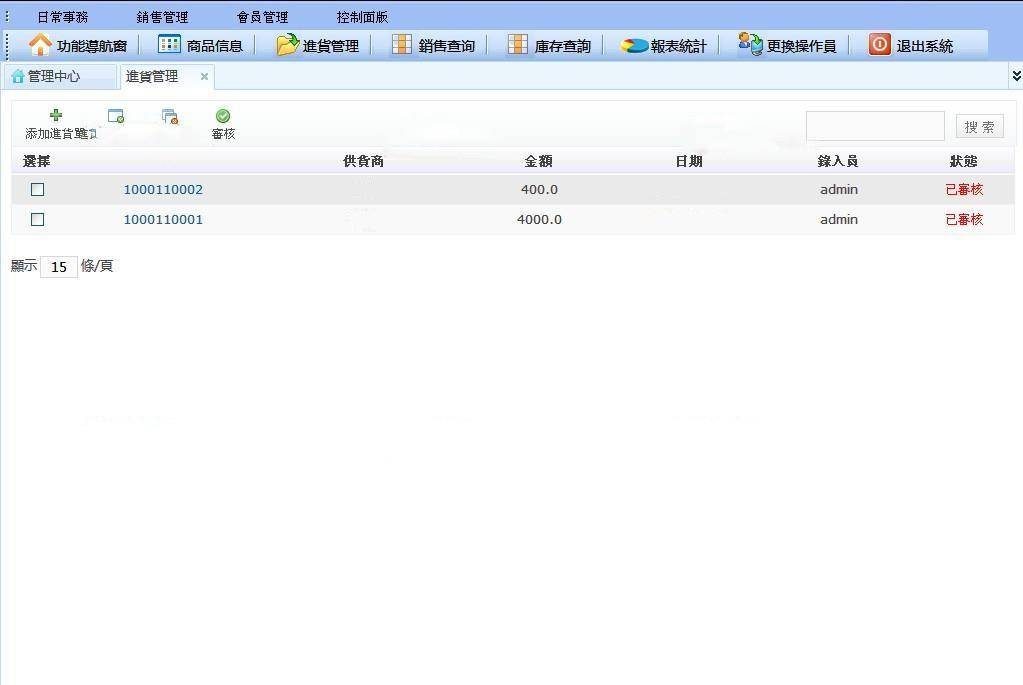Click the 顯示 label
The width and height of the screenshot is (1023, 685).
coord(24,266)
